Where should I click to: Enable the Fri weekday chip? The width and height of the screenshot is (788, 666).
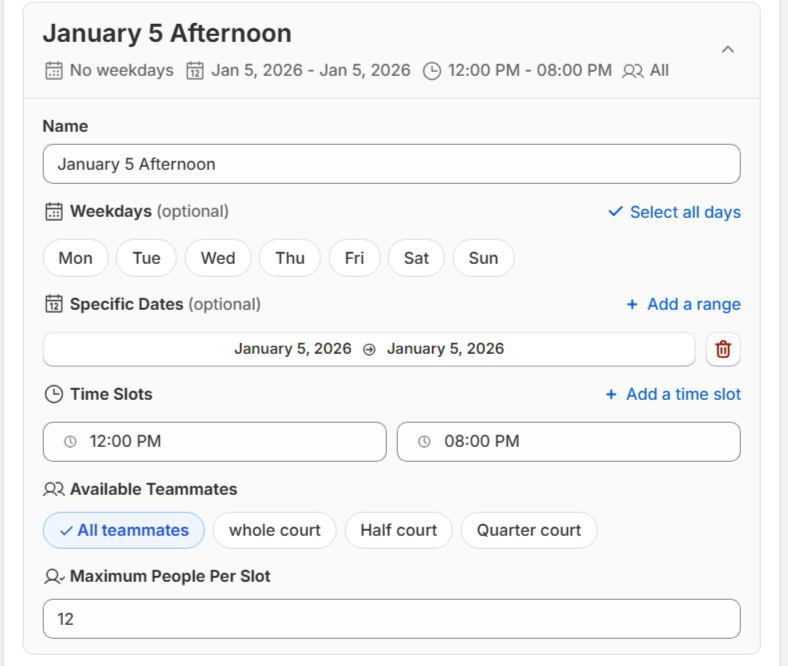[354, 258]
